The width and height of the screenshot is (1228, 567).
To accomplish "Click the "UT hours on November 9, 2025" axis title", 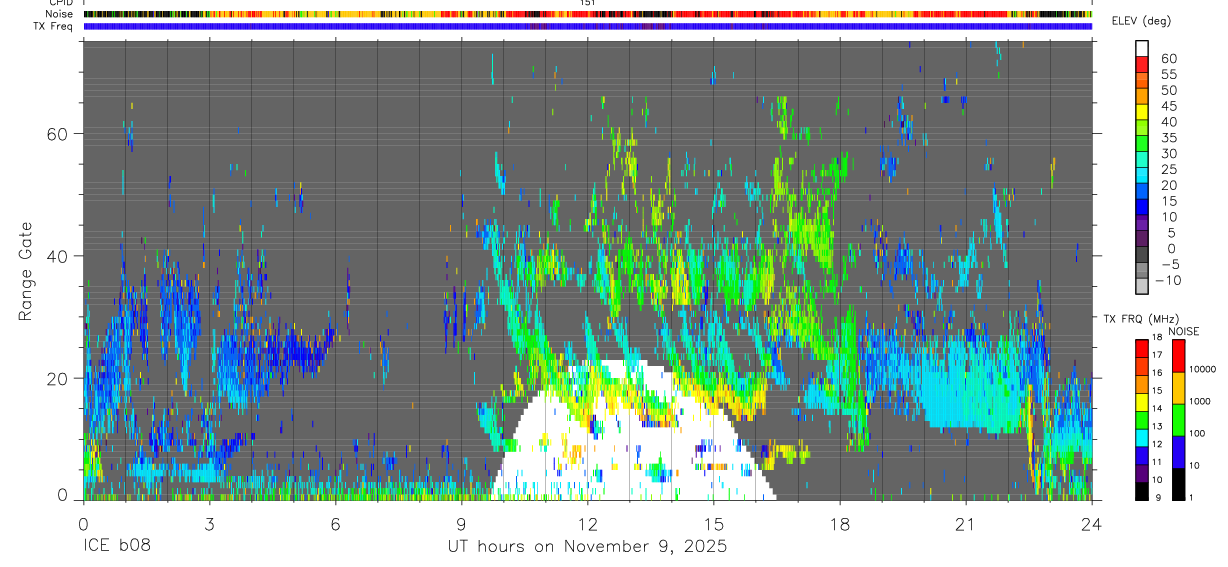I will 587,547.
